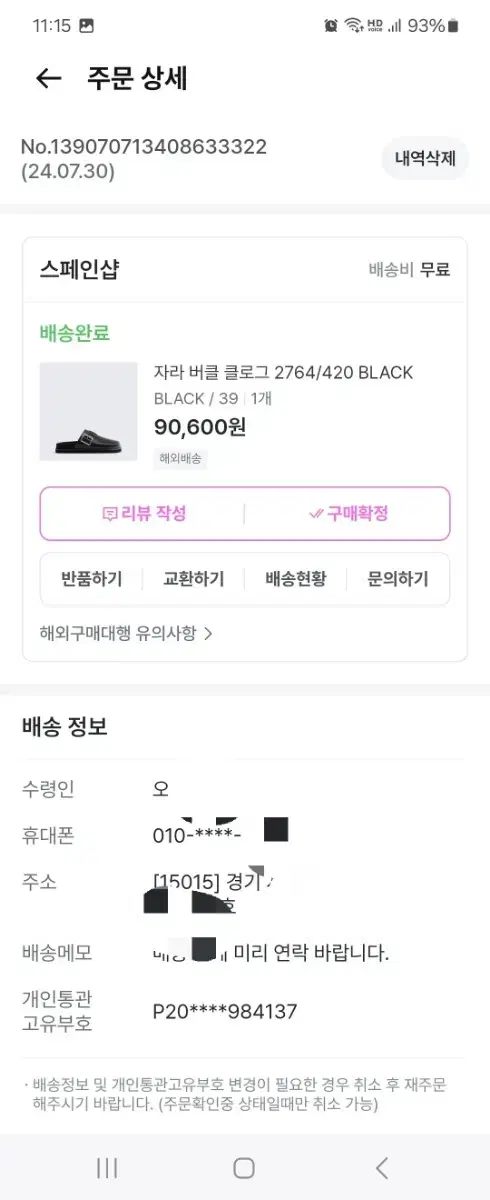The image size is (490, 1200).
Task: Open 문의하기 inquiry option
Action: 397,579
